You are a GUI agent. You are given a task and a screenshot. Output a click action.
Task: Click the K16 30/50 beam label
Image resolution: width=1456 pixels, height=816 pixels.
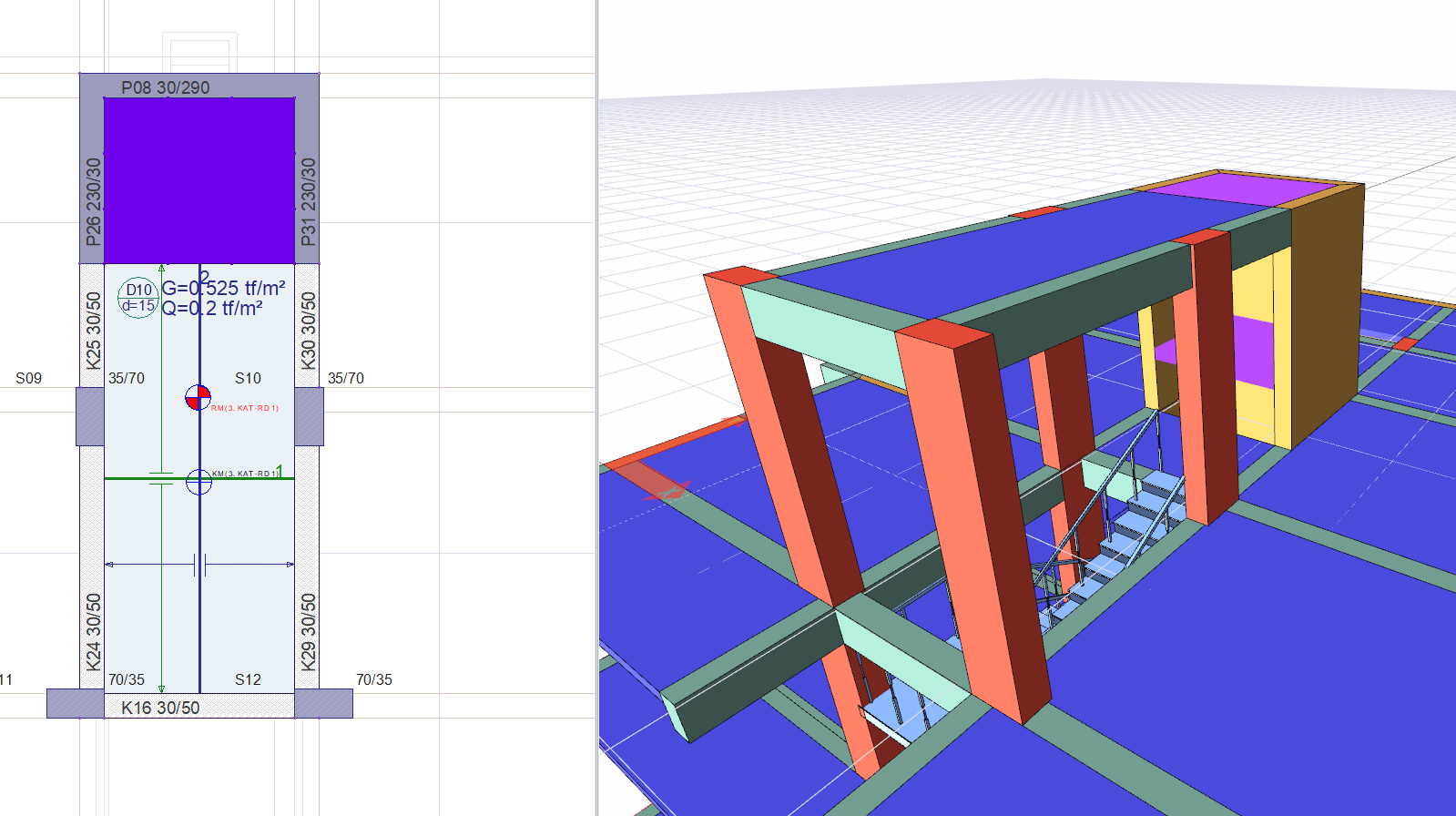(x=160, y=708)
